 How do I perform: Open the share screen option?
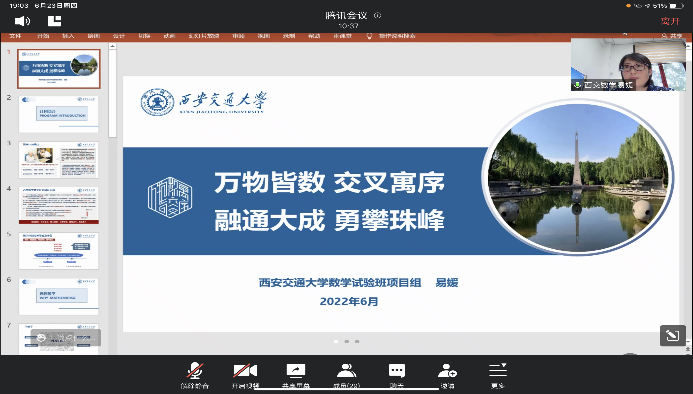pos(296,375)
